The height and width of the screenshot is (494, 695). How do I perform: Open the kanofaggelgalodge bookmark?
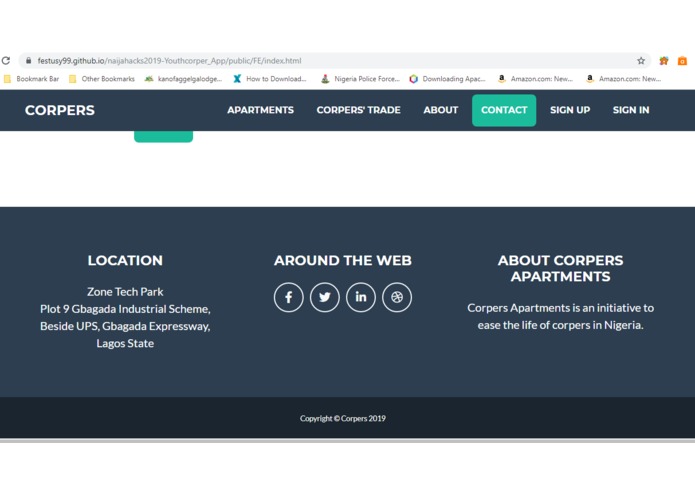point(184,79)
